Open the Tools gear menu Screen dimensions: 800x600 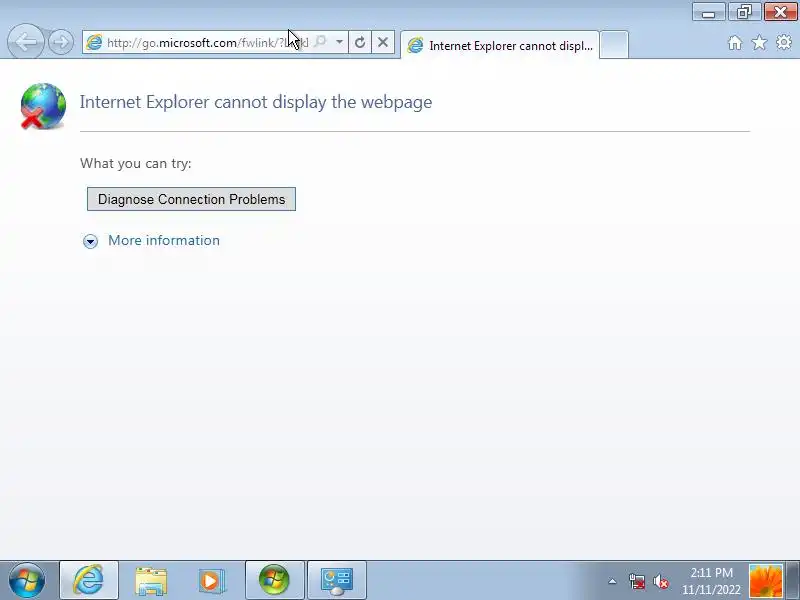[x=784, y=42]
